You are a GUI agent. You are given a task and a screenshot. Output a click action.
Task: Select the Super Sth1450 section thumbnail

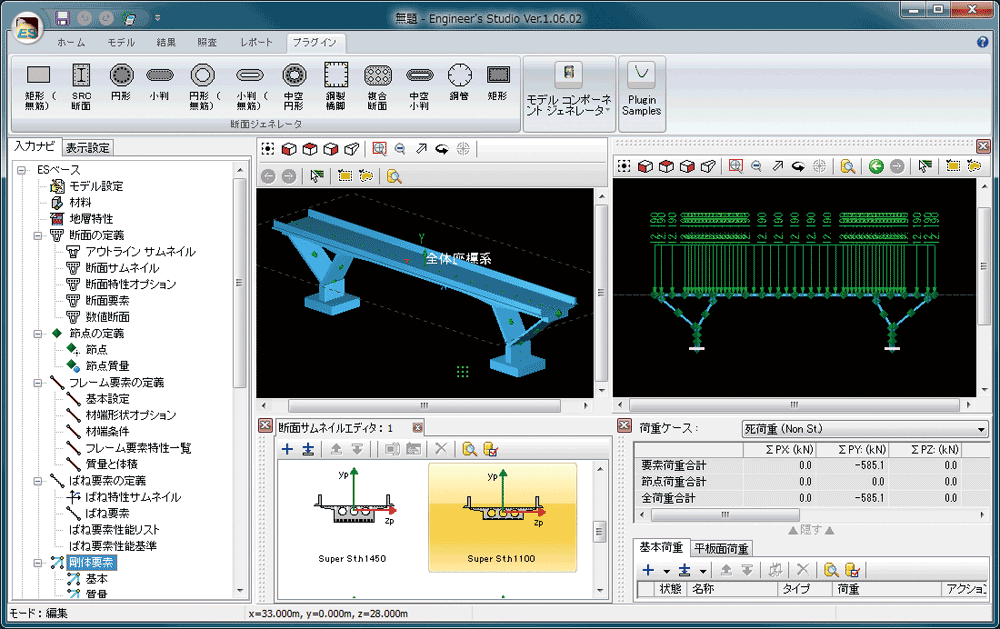pos(352,518)
